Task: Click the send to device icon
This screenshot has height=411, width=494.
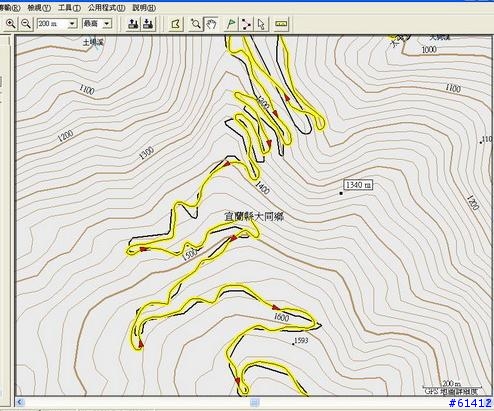Action: click(x=133, y=24)
